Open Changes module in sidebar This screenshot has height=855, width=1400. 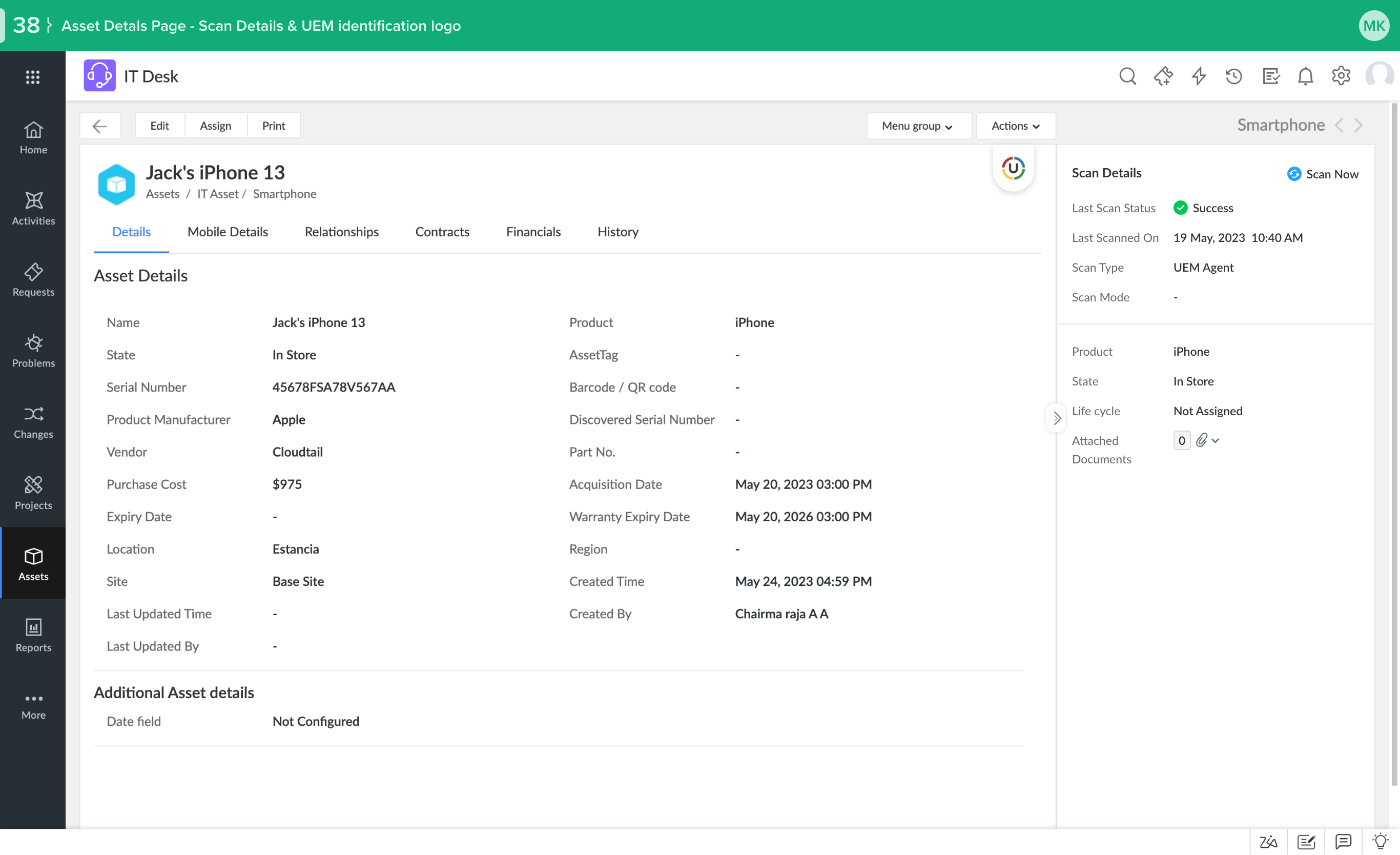(x=33, y=422)
